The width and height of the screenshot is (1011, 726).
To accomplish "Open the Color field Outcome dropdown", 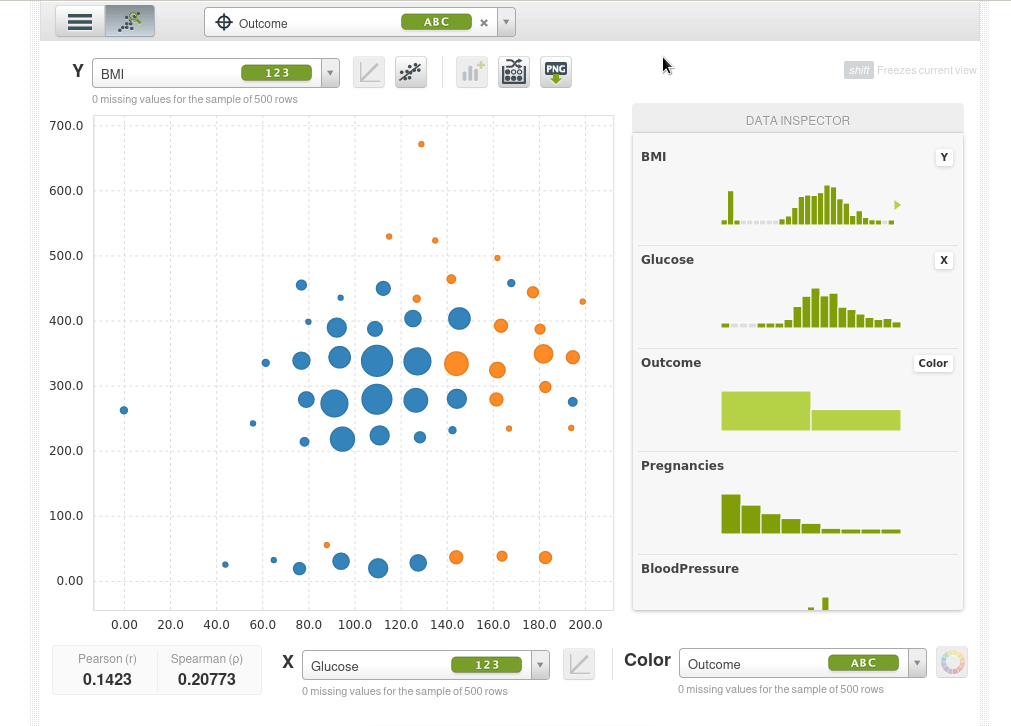I will (x=917, y=663).
